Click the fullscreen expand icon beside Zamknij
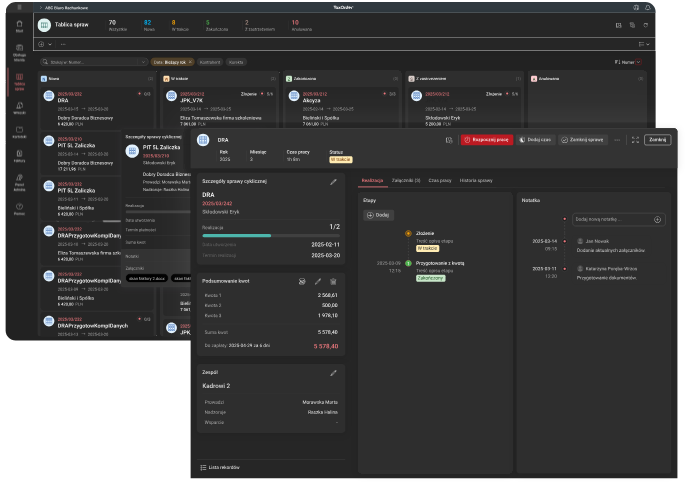689x492 pixels. click(x=635, y=140)
